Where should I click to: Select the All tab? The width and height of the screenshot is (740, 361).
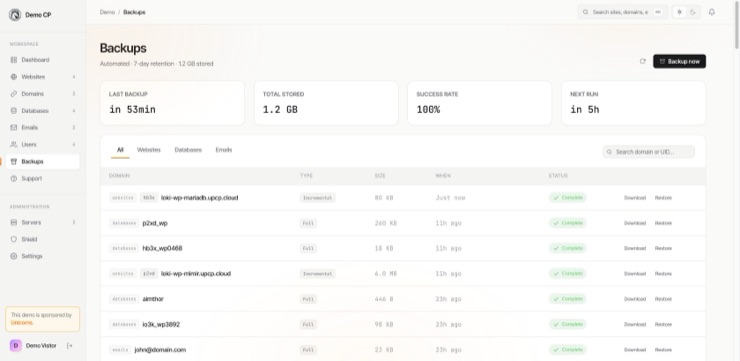(120, 150)
